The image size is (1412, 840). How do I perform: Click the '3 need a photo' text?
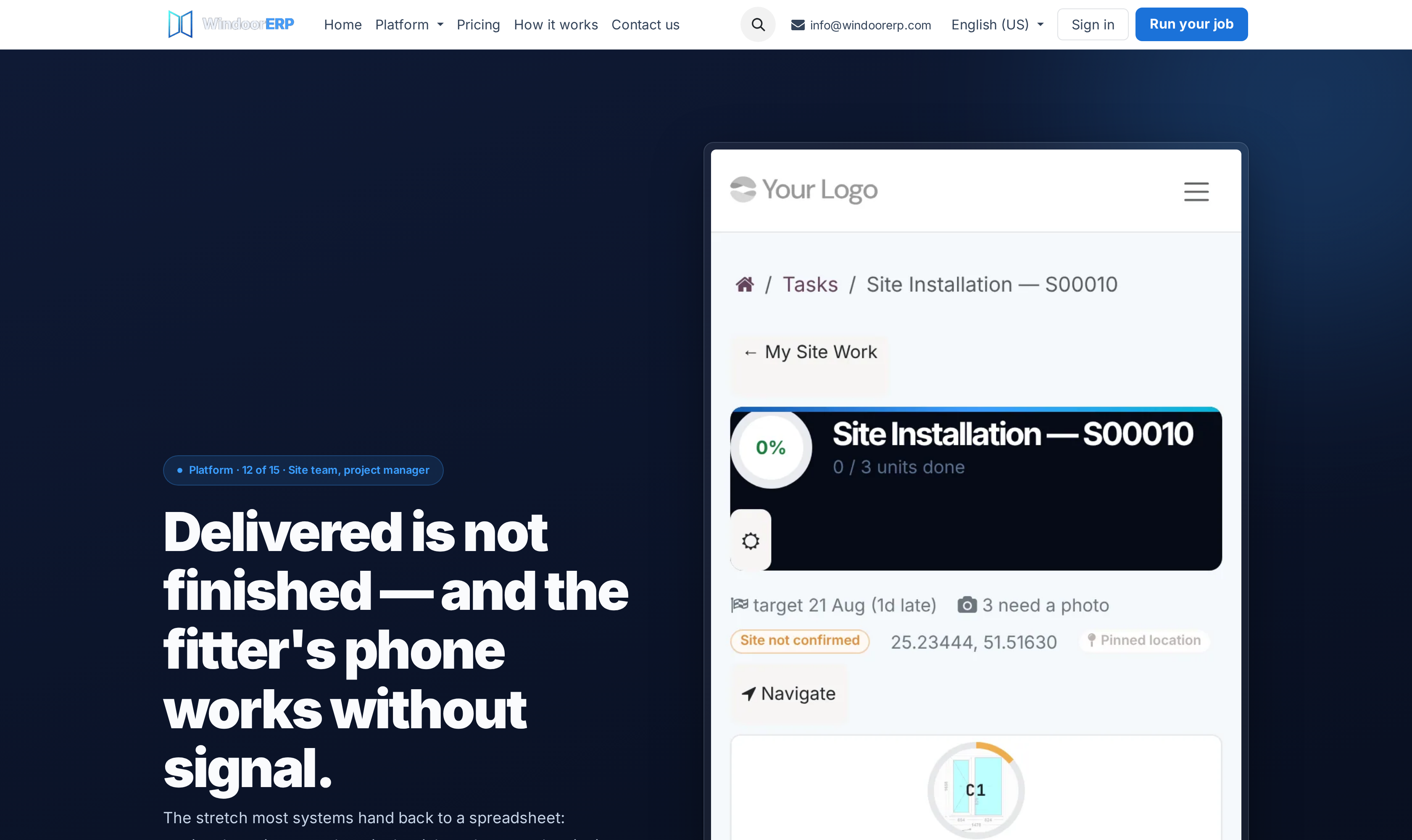point(1046,605)
